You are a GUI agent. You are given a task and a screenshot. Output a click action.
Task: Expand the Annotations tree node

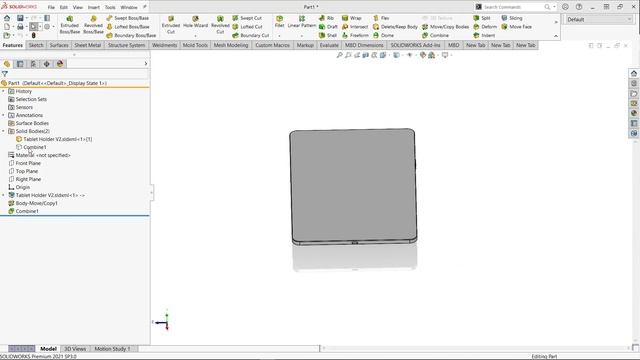pos(4,115)
